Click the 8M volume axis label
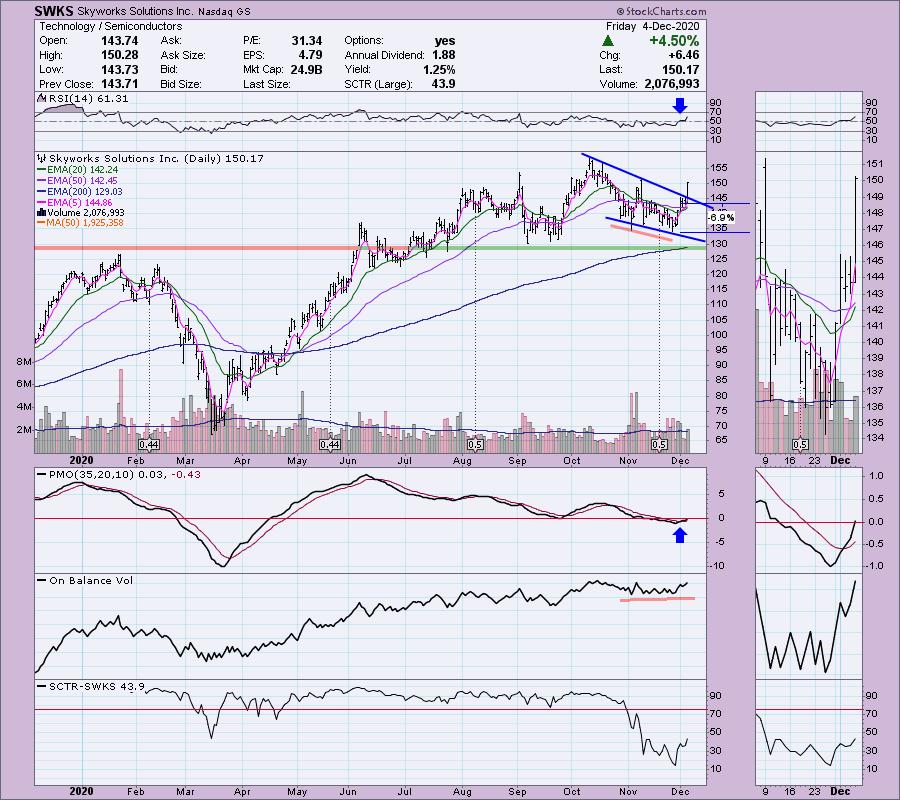Viewport: 900px width, 800px height. [24, 362]
